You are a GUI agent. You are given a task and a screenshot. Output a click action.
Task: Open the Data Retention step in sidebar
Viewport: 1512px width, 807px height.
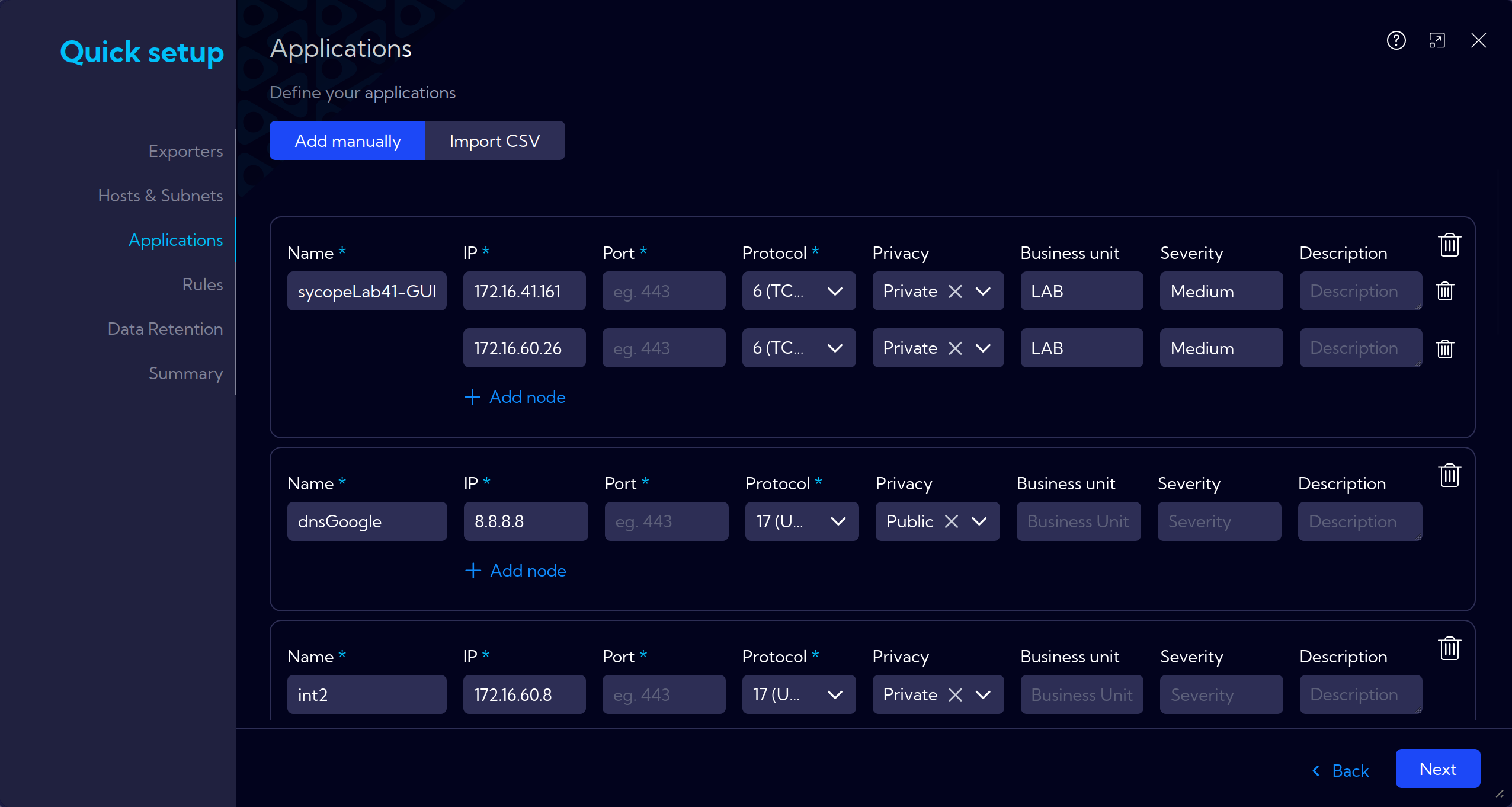[165, 329]
